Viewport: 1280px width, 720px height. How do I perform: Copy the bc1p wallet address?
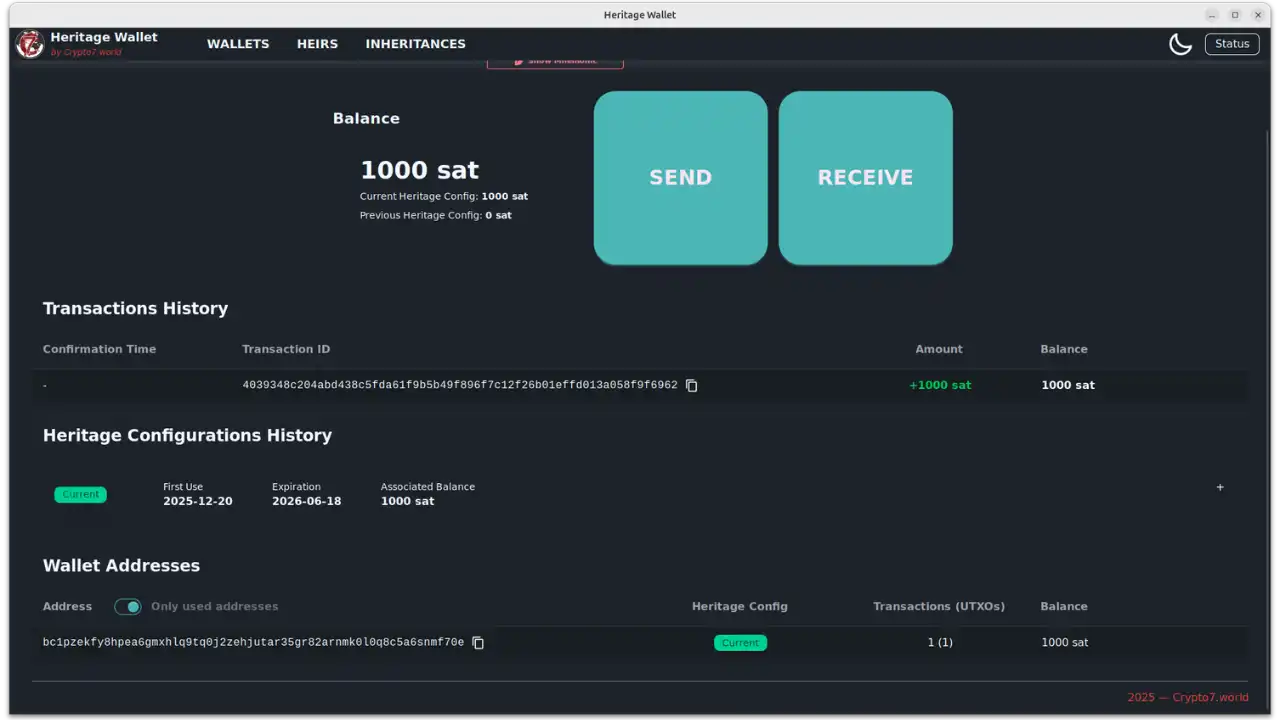478,643
